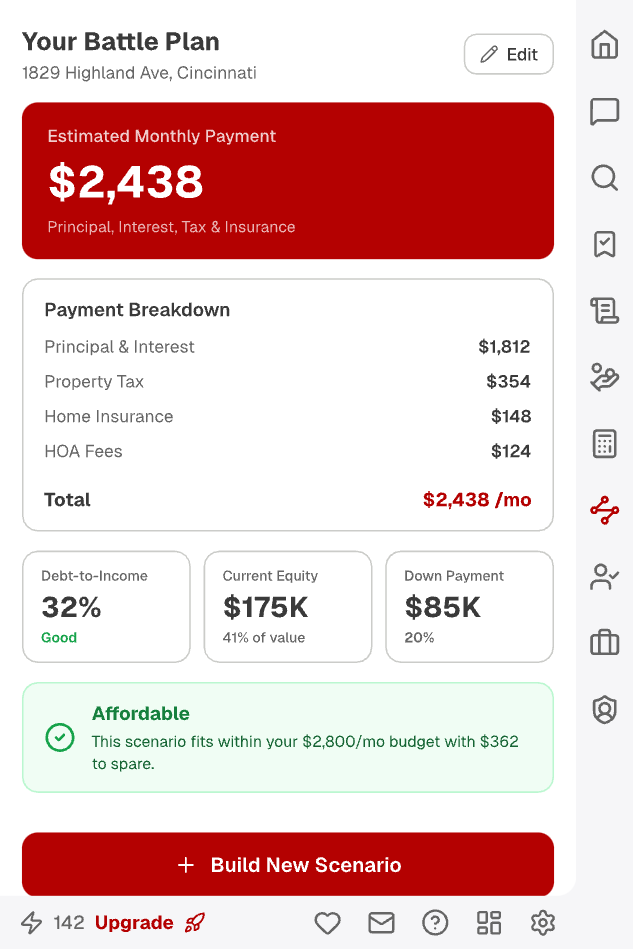Image resolution: width=633 pixels, height=949 pixels.
Task: Select the Debt-to-Income card showing 32%
Action: [x=106, y=606]
